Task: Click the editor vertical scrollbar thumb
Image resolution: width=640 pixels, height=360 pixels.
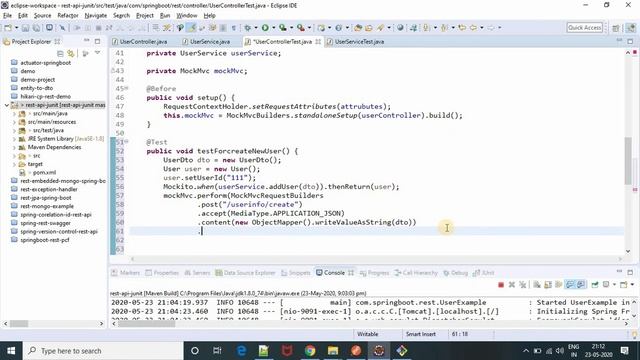Action: (628, 160)
